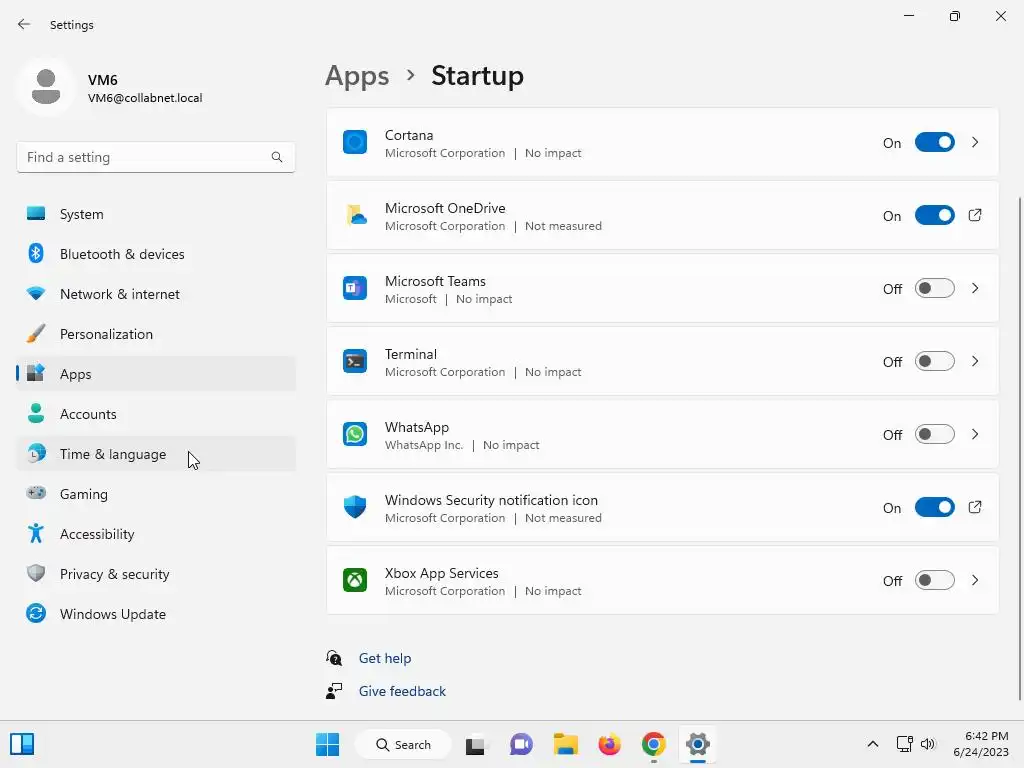Click the Microsoft Teams app icon

click(x=355, y=289)
